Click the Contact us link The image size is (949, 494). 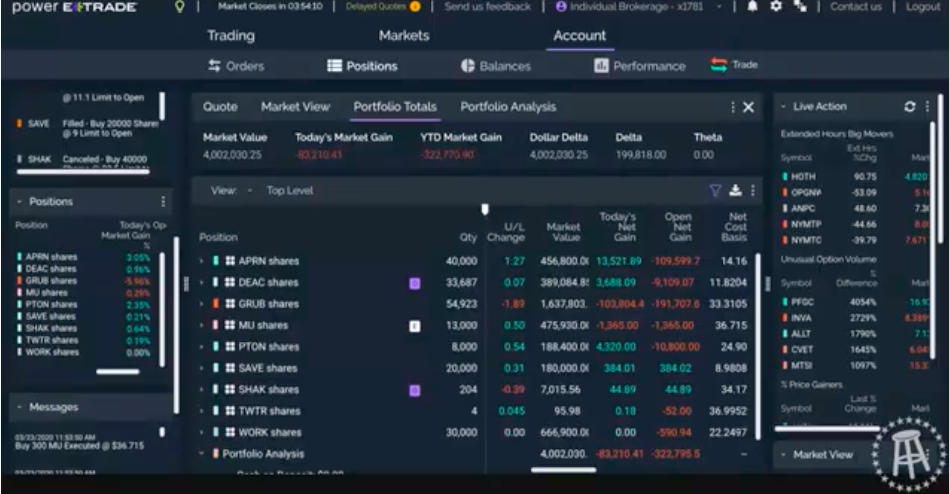pyautogui.click(x=856, y=7)
